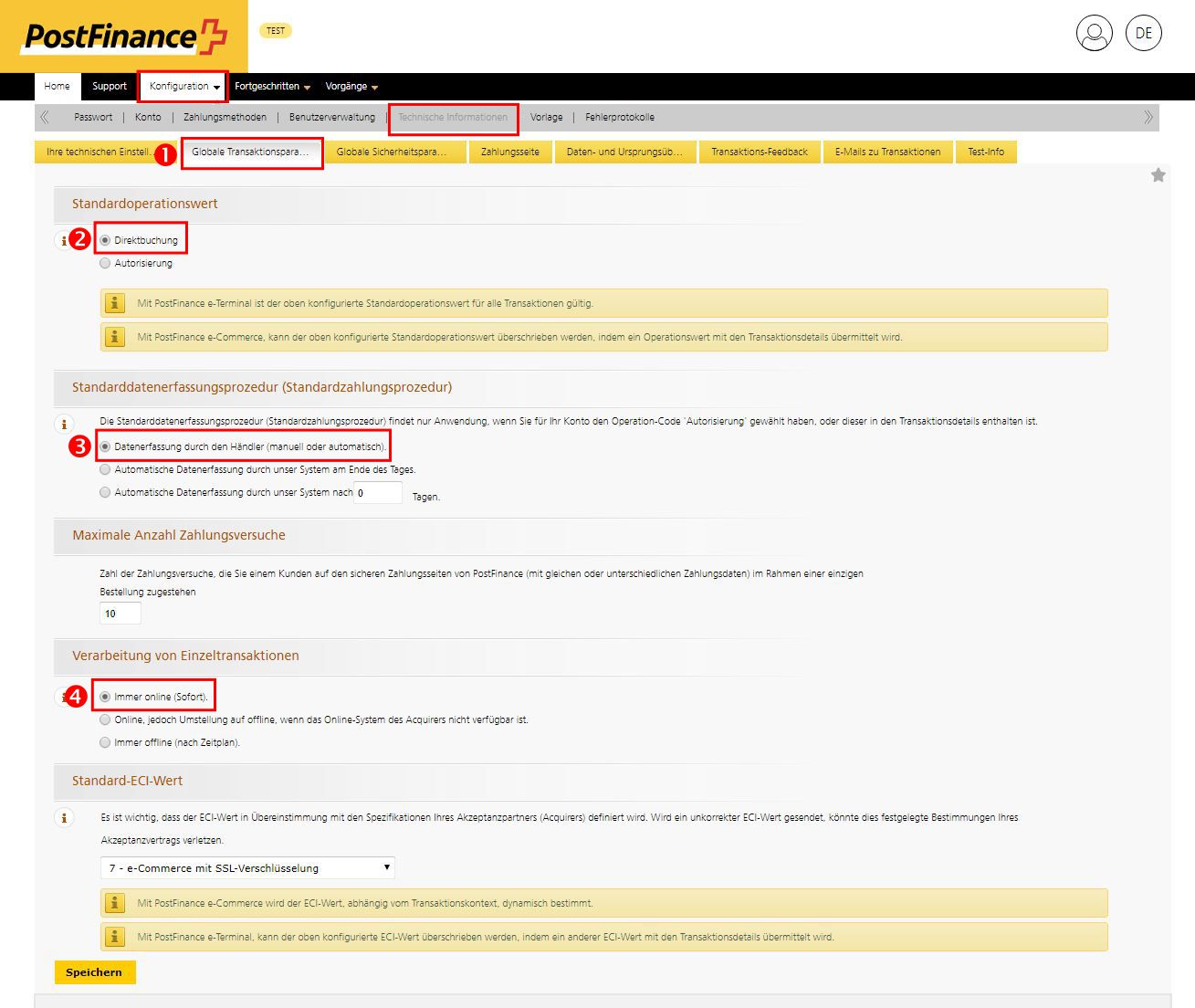Click the TEST environment badge

point(276,31)
